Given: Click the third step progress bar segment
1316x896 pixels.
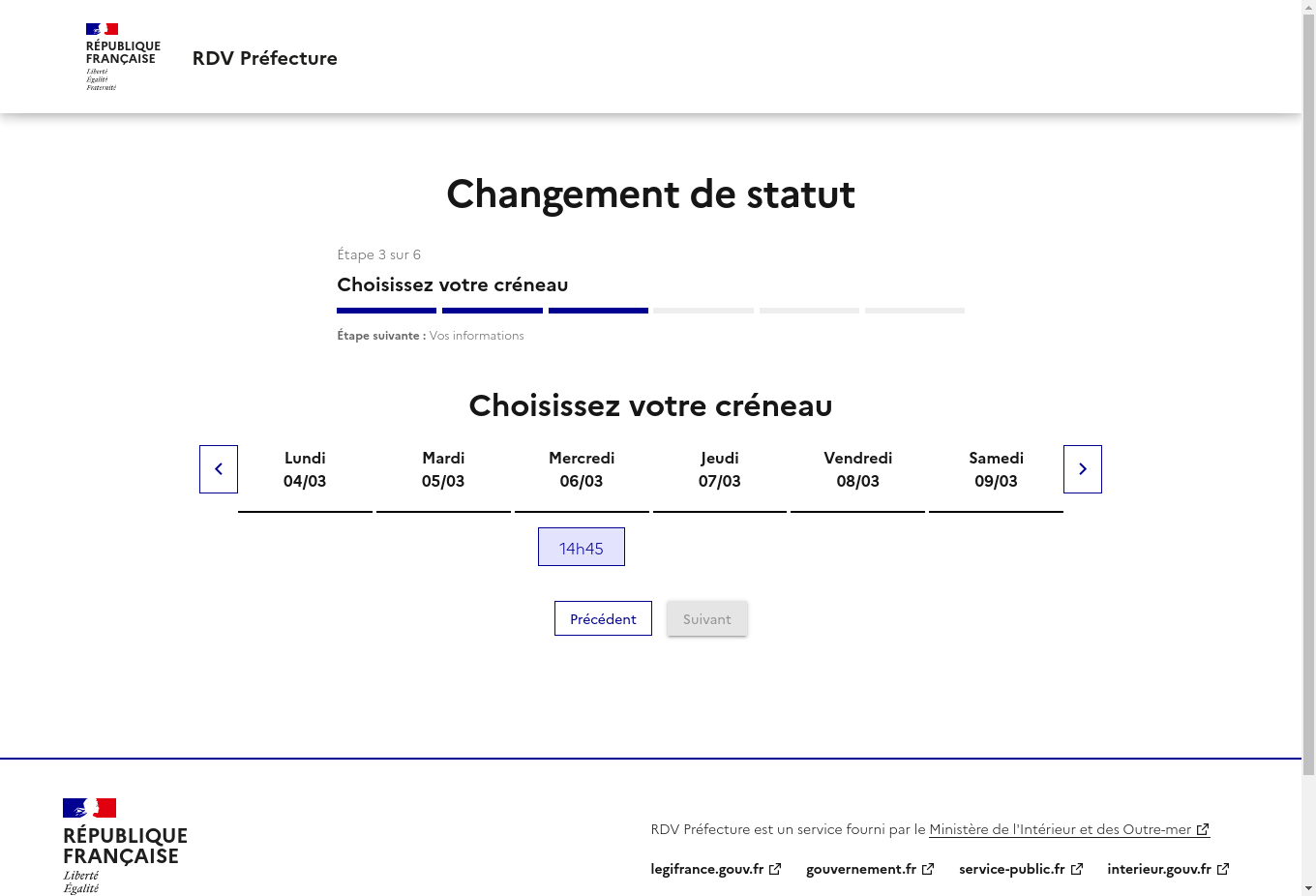Looking at the screenshot, I should pos(598,311).
